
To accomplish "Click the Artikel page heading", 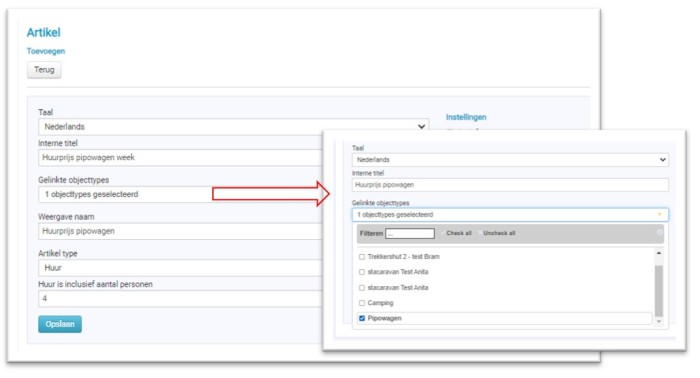I will pyautogui.click(x=43, y=32).
